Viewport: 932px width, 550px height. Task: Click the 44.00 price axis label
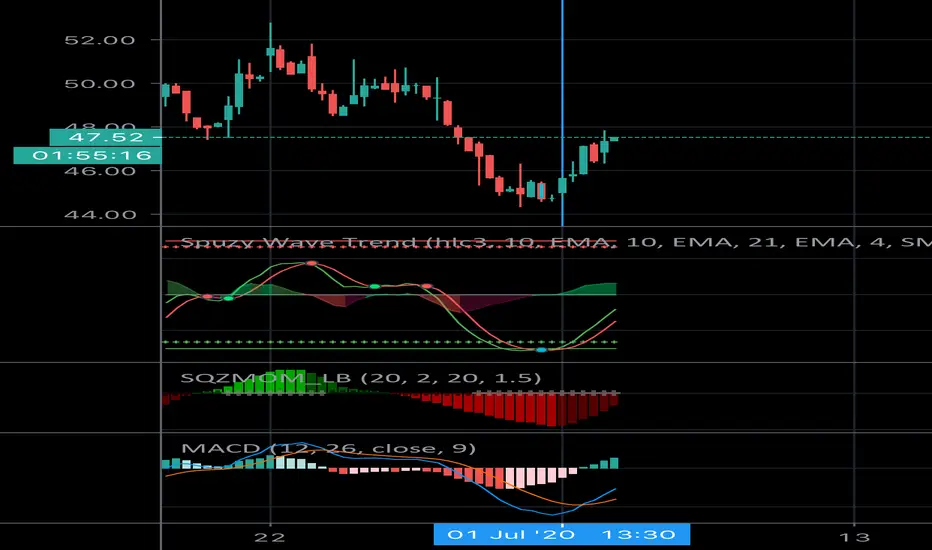point(100,215)
